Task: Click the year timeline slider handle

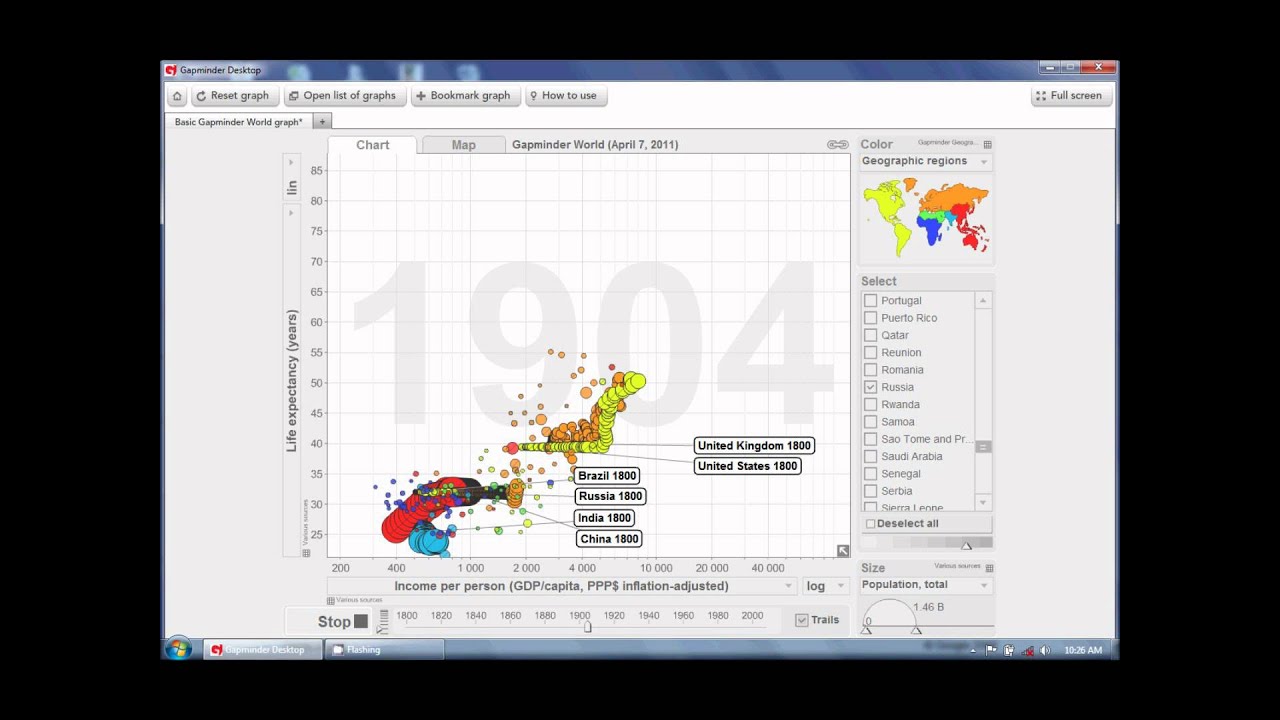Action: [588, 627]
